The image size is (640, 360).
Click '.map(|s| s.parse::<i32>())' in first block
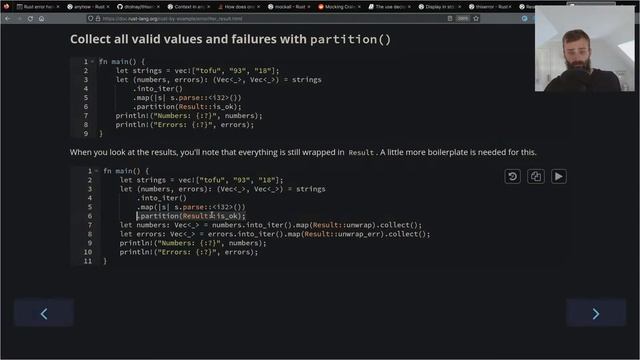pyautogui.click(x=187, y=98)
